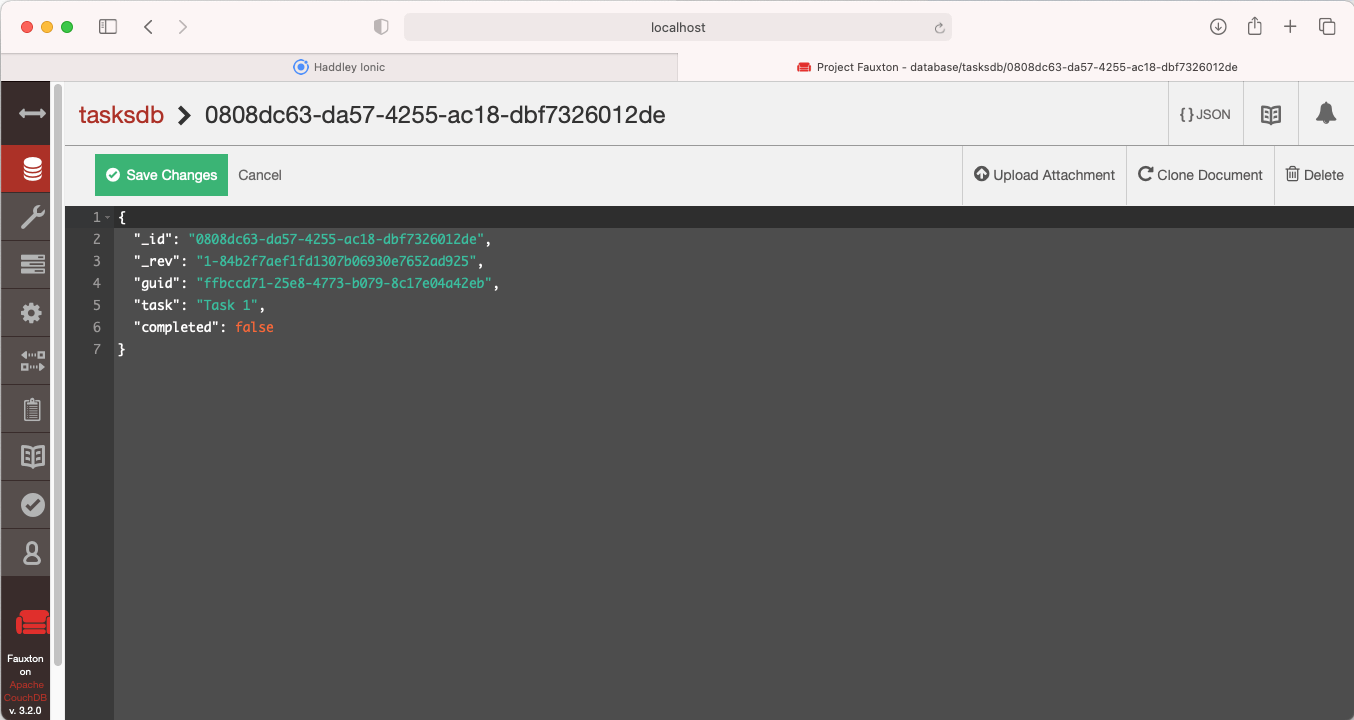Click the Save Changes button
The height and width of the screenshot is (720, 1354).
[x=161, y=175]
